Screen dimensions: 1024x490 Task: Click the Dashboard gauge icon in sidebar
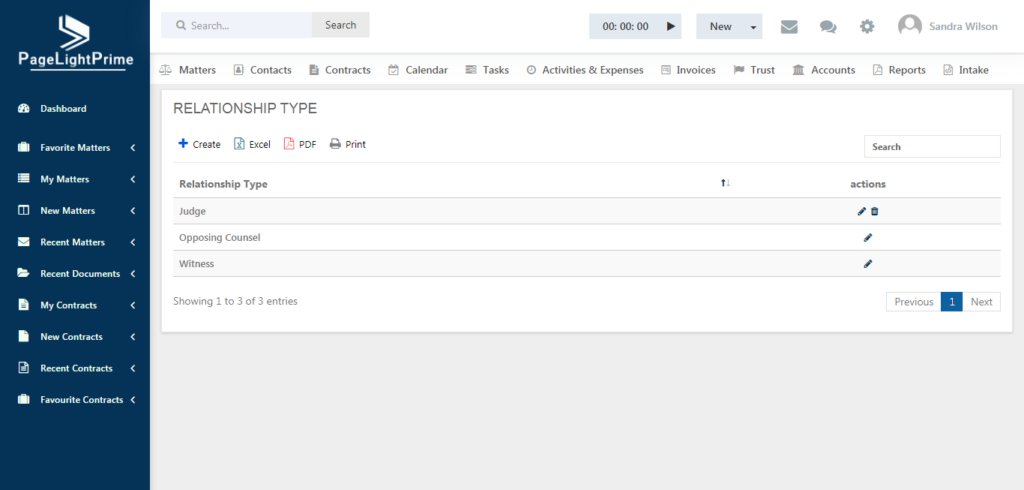(x=24, y=108)
